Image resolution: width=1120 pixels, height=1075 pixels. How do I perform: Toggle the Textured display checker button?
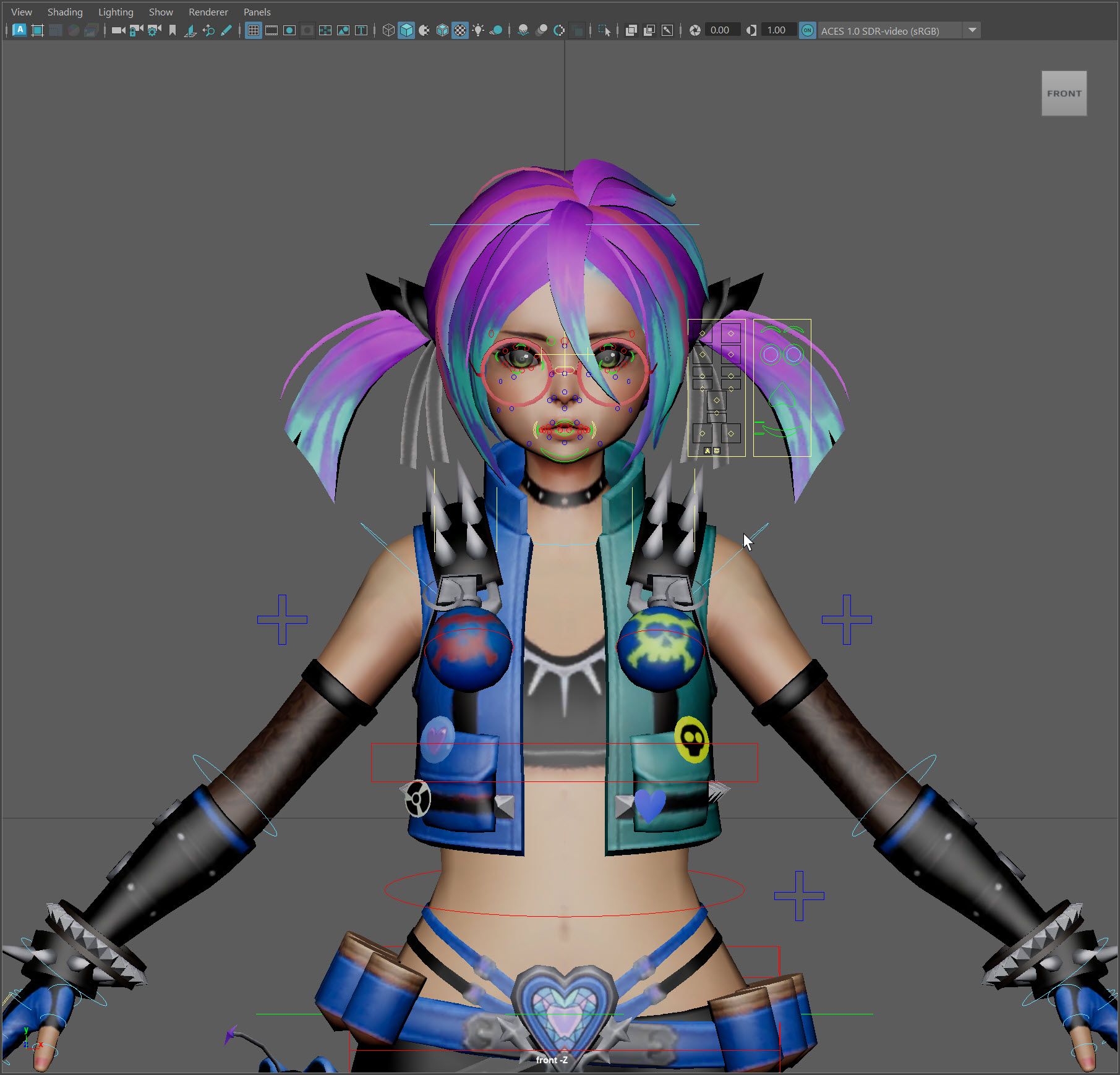click(x=460, y=30)
